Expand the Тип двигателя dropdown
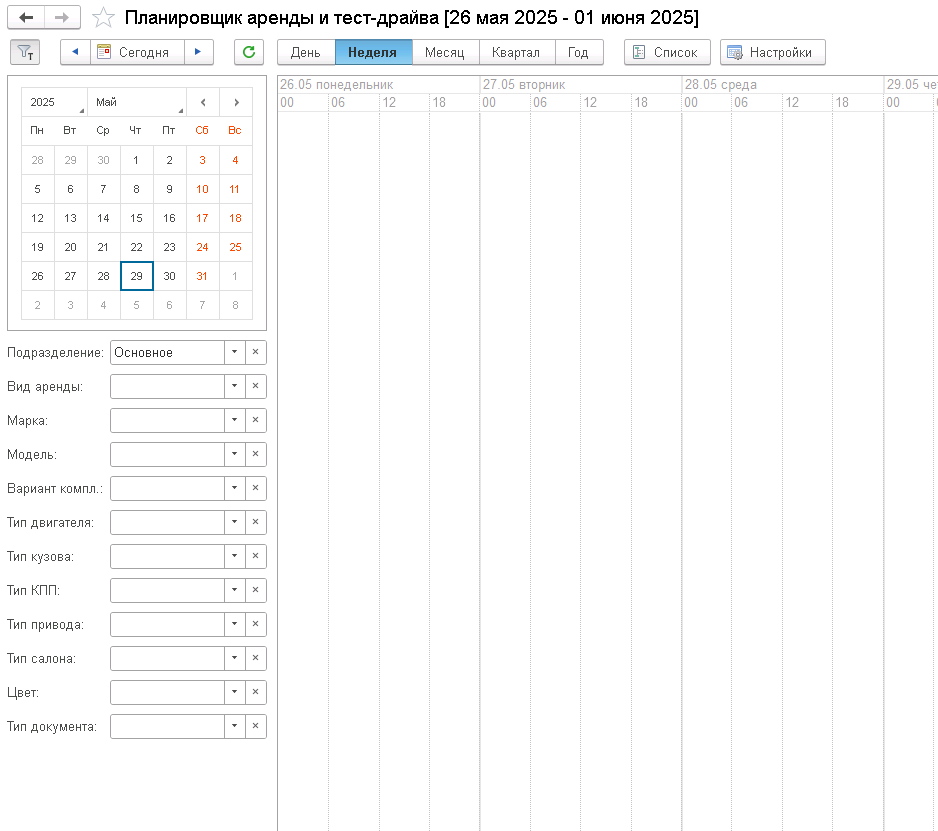The width and height of the screenshot is (938, 831). click(234, 522)
